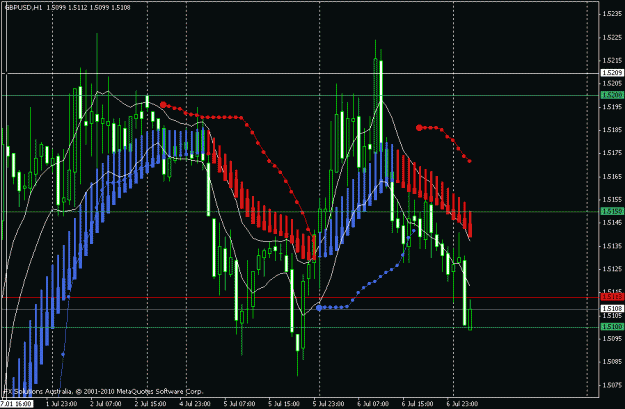Image resolution: width=625 pixels, height=409 pixels.
Task: Select the green horizontal line at 1.5200
Action: click(301, 95)
